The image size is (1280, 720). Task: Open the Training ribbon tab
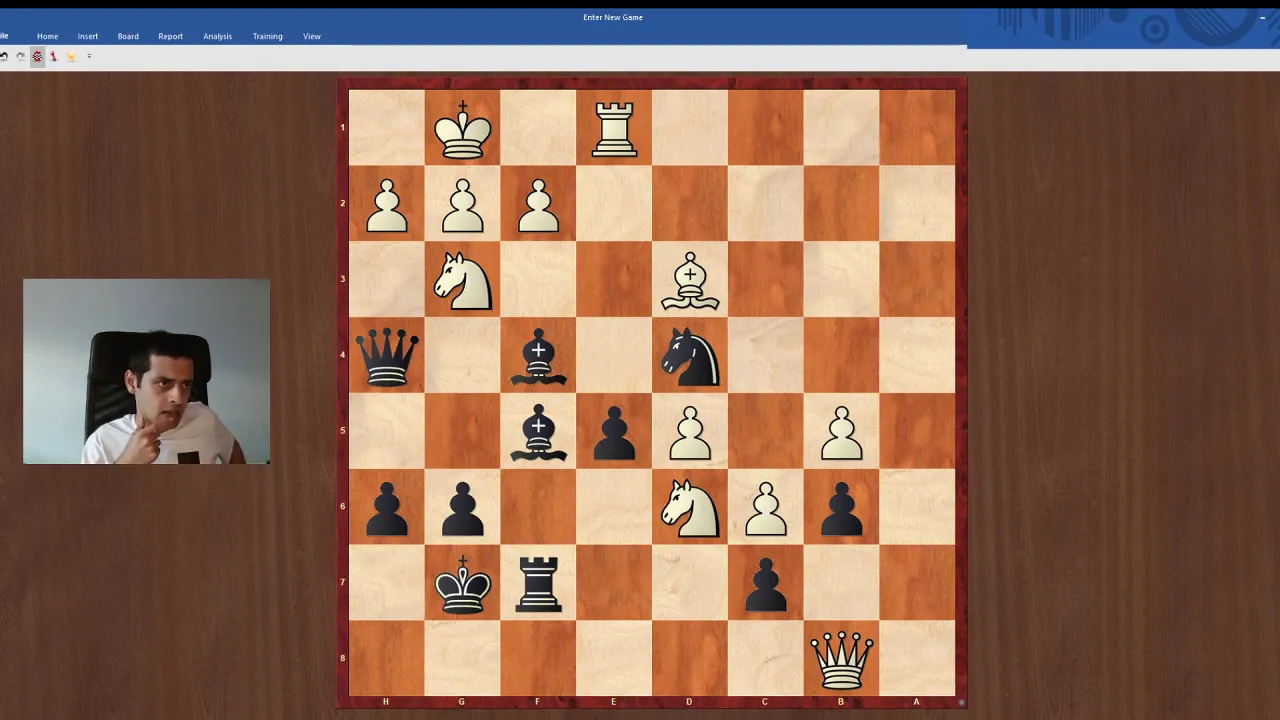(x=267, y=36)
